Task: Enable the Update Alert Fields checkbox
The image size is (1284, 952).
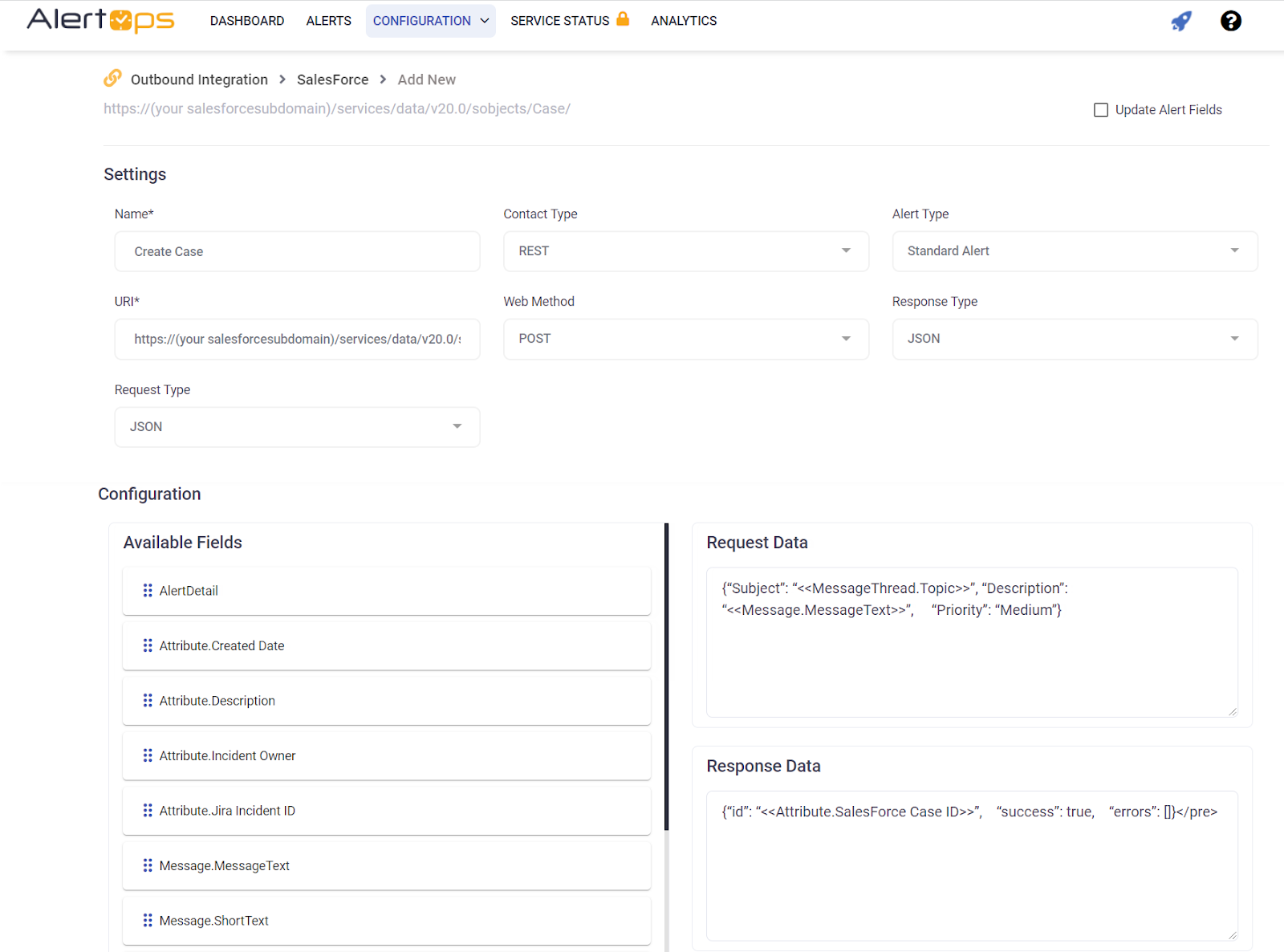Action: (x=1101, y=110)
